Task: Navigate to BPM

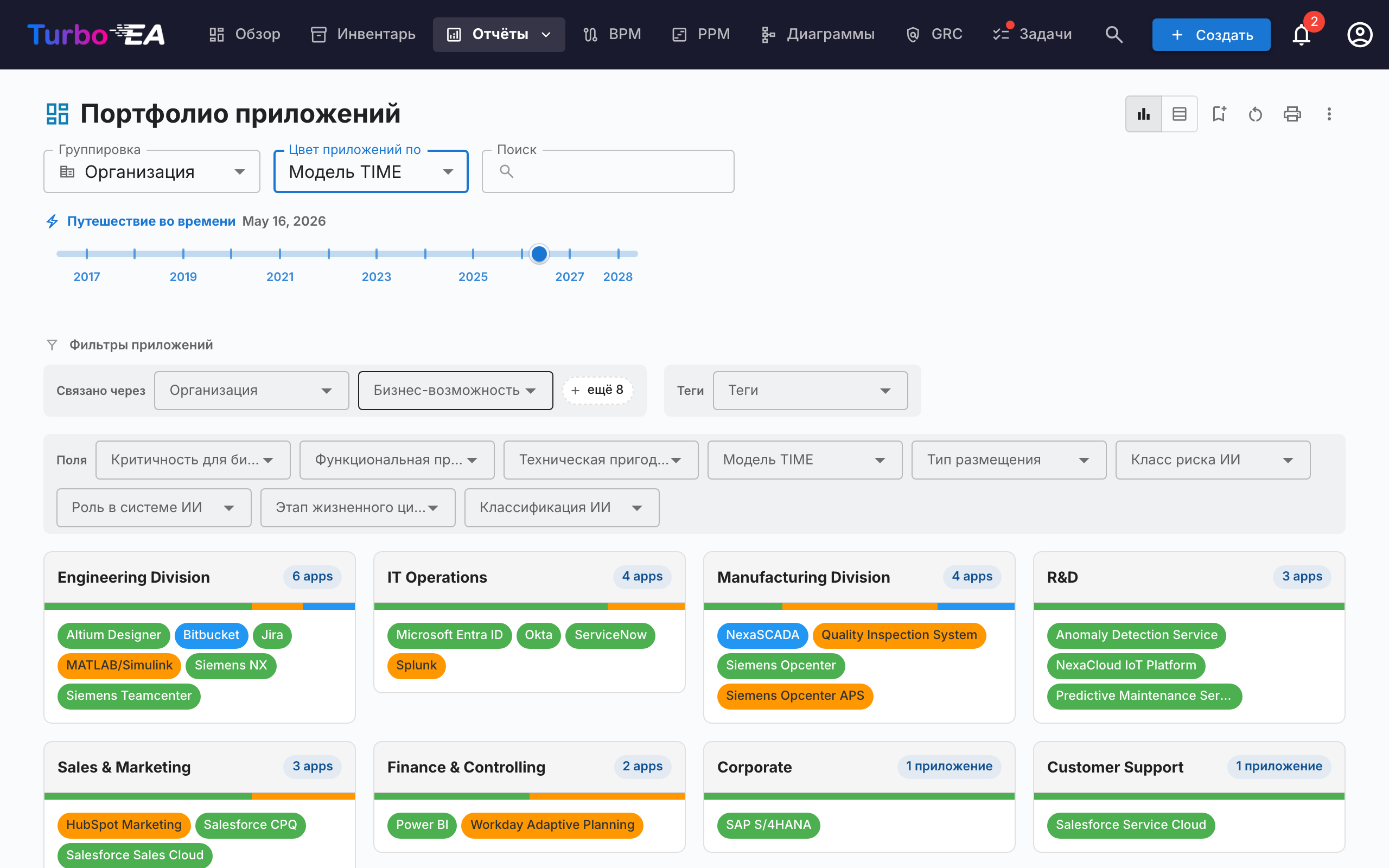Action: [x=613, y=34]
